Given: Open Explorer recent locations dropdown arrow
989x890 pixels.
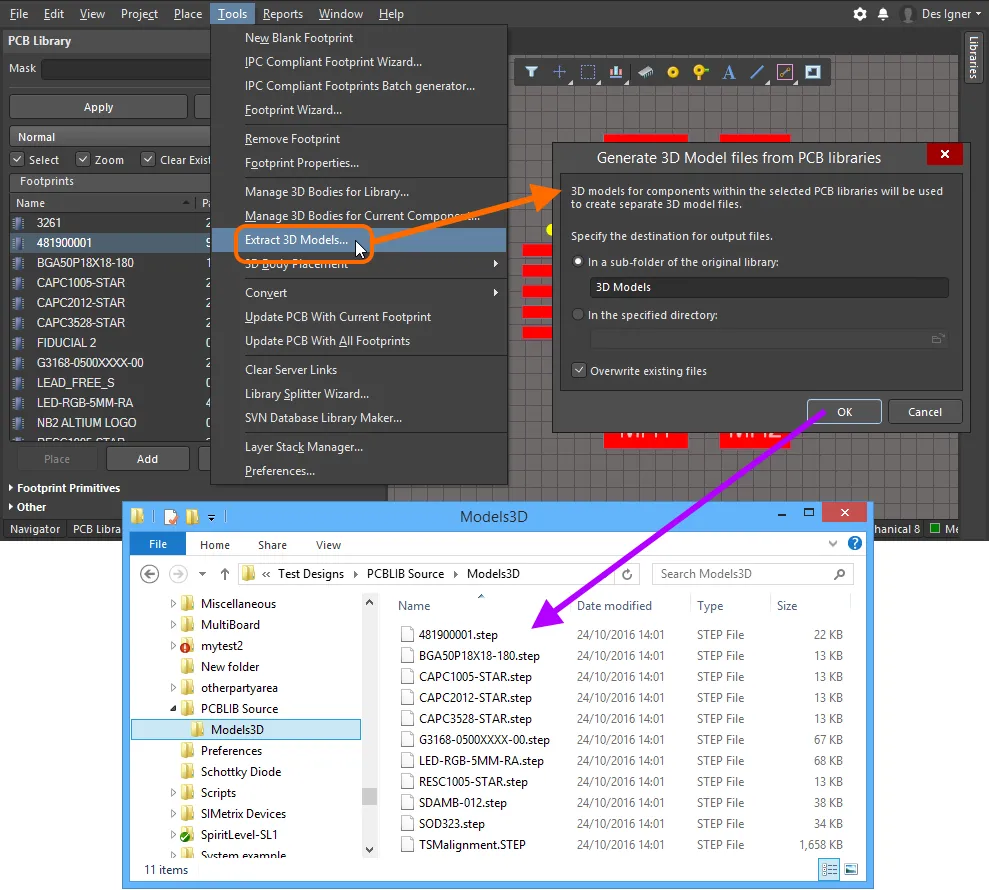Looking at the screenshot, I should pos(202,574).
